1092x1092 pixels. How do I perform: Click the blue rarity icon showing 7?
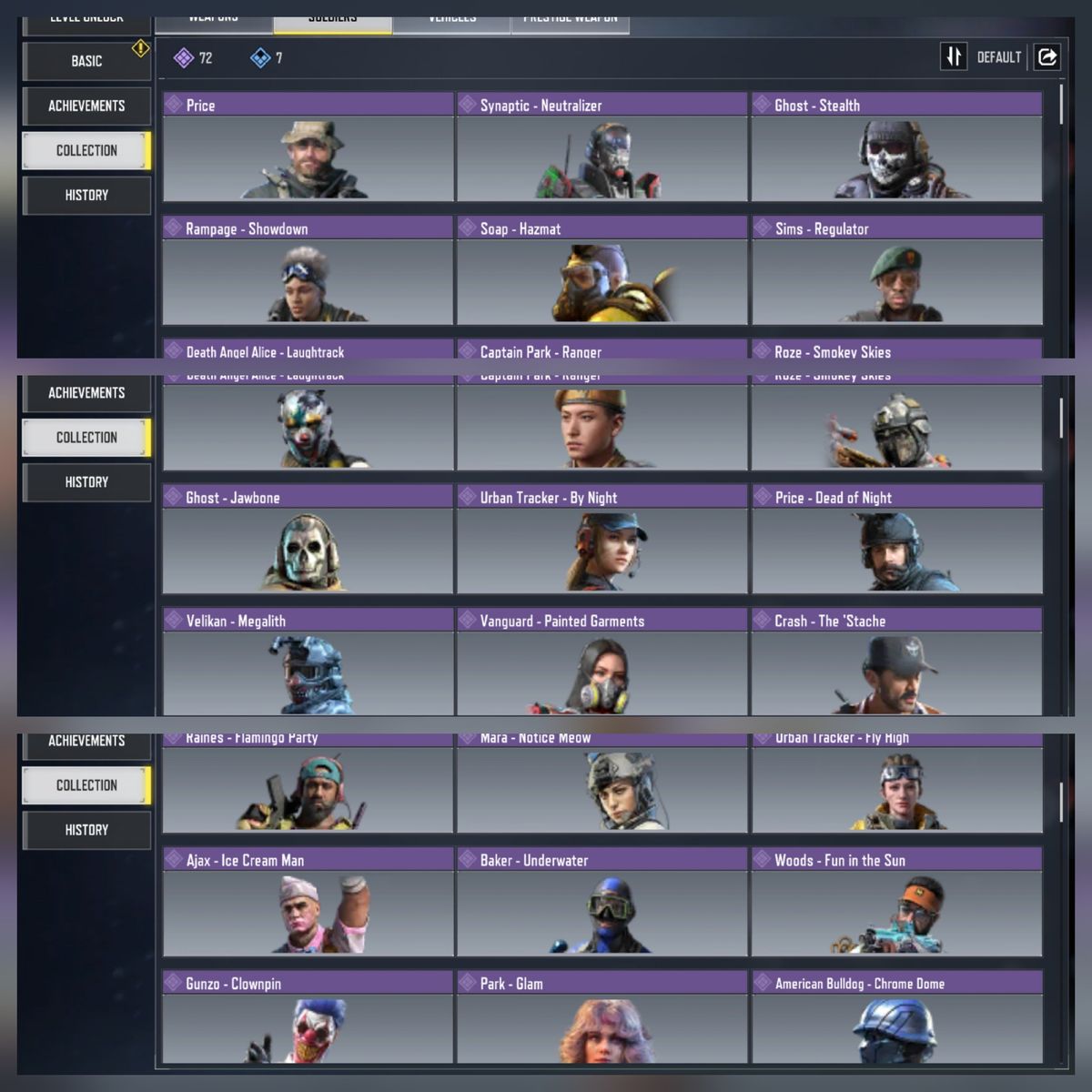pos(260,58)
